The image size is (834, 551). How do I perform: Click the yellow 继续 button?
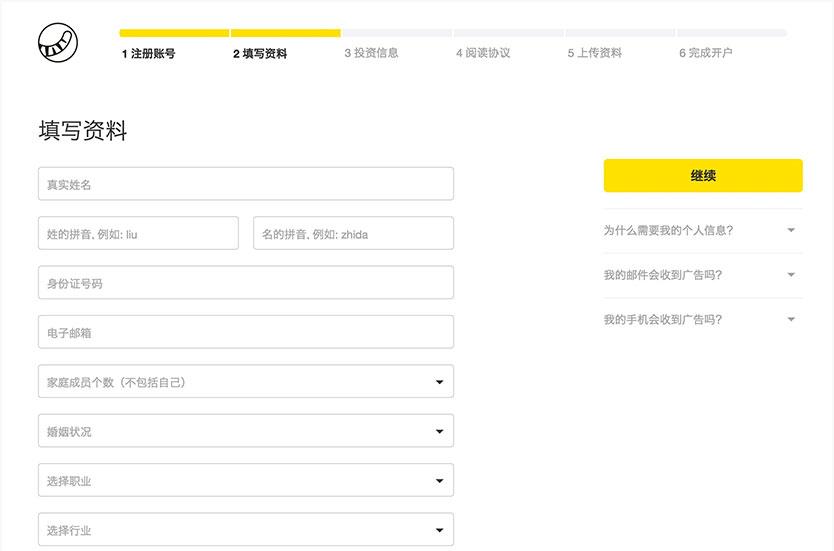tap(703, 176)
